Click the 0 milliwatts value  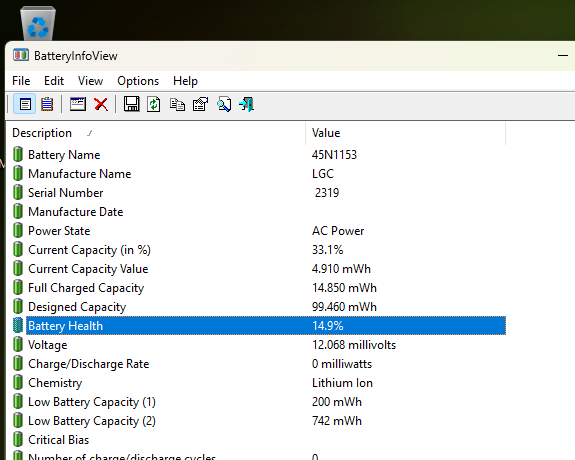[342, 364]
